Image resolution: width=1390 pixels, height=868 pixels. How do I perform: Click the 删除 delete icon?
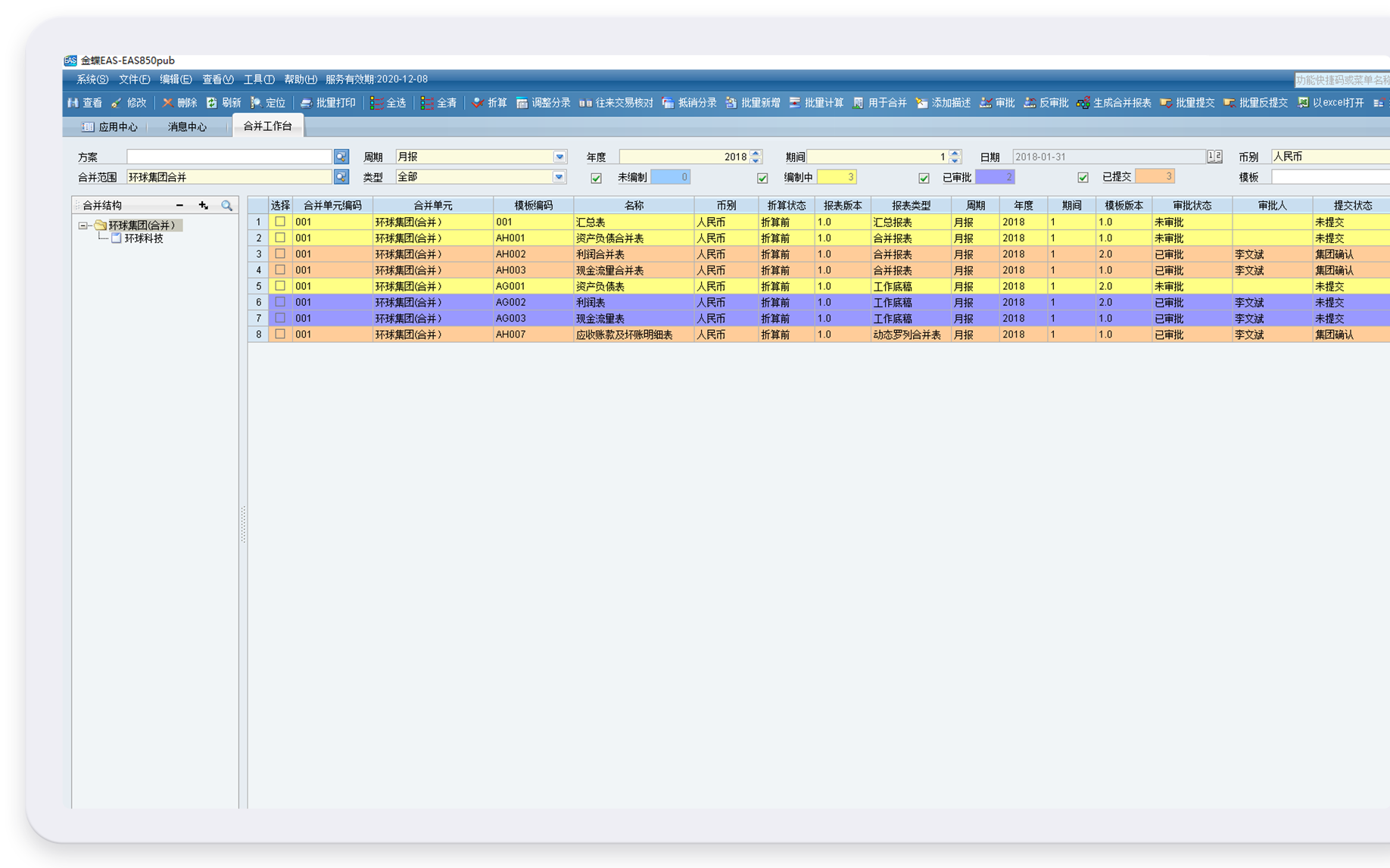[167, 103]
